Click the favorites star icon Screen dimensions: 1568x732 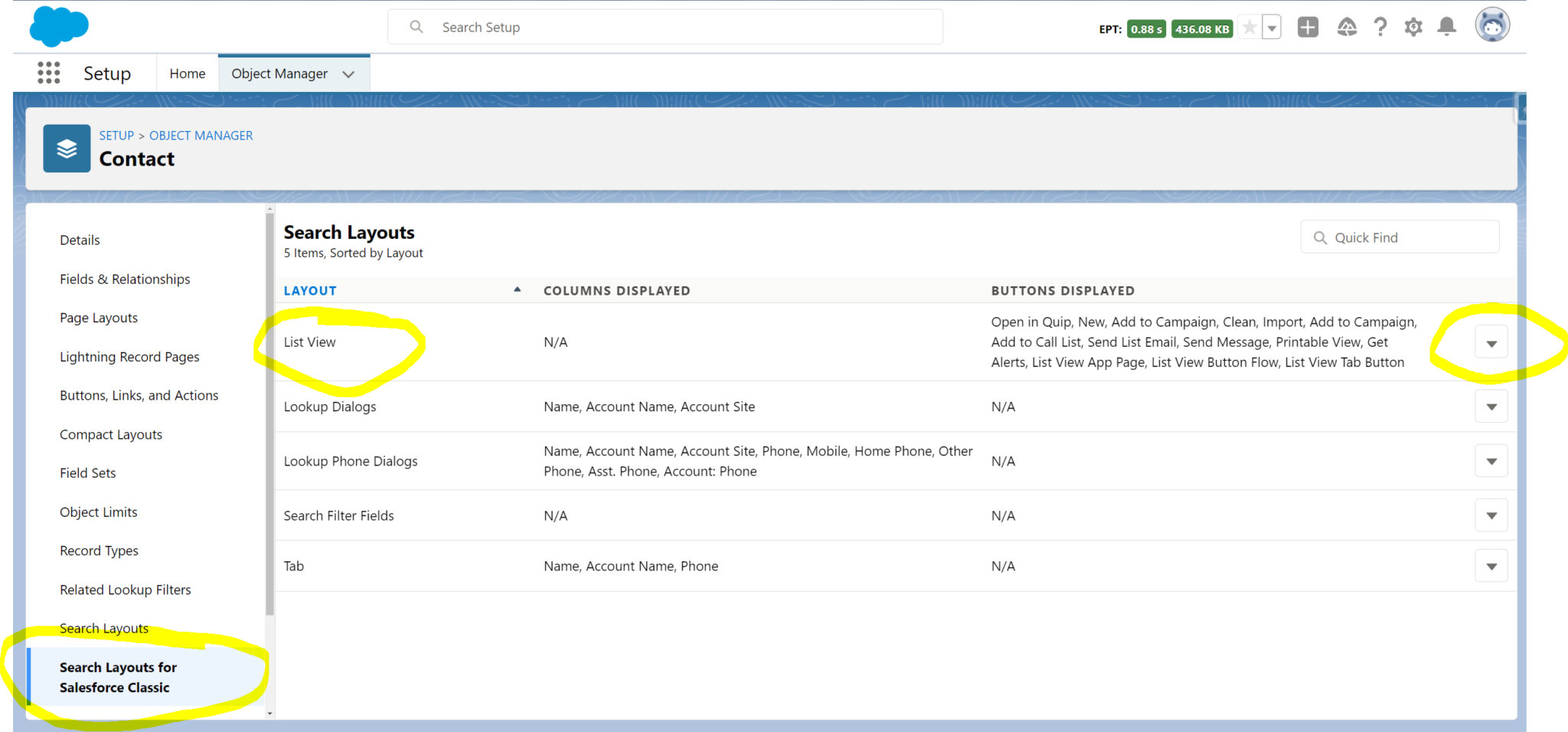[1249, 28]
